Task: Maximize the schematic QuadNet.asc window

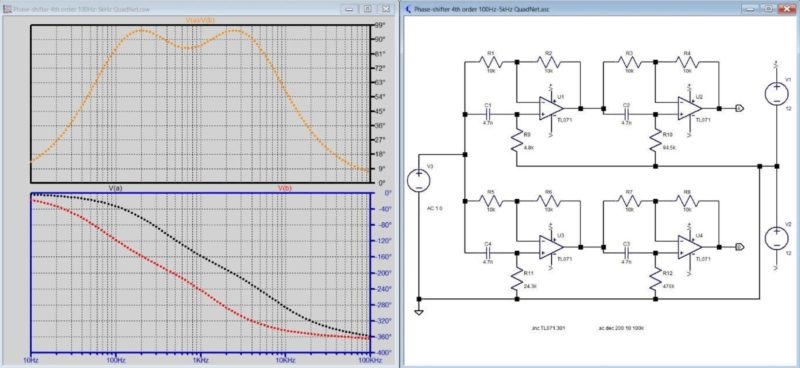Action: (x=768, y=9)
